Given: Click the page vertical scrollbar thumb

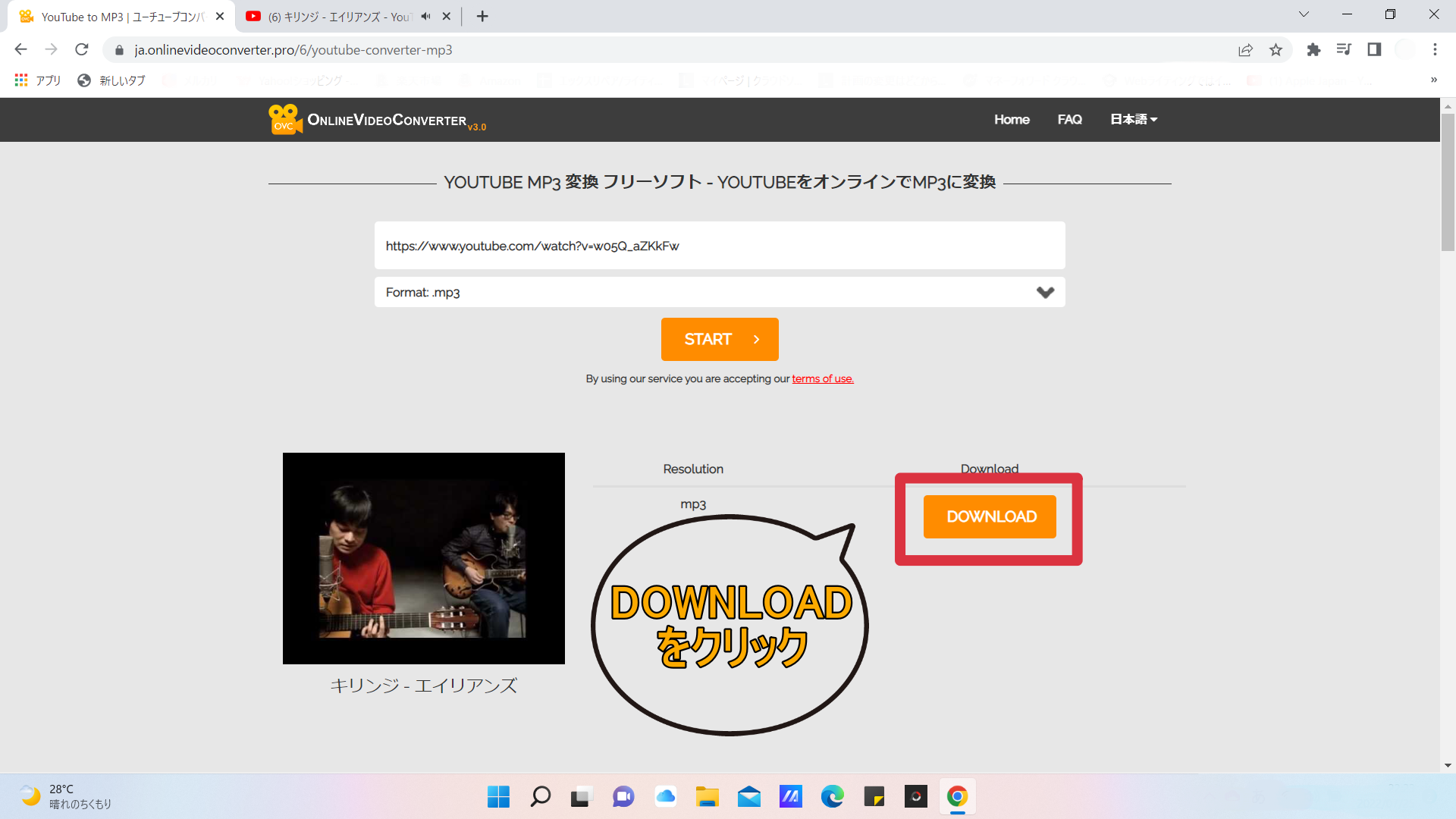Looking at the screenshot, I should pos(1448,182).
